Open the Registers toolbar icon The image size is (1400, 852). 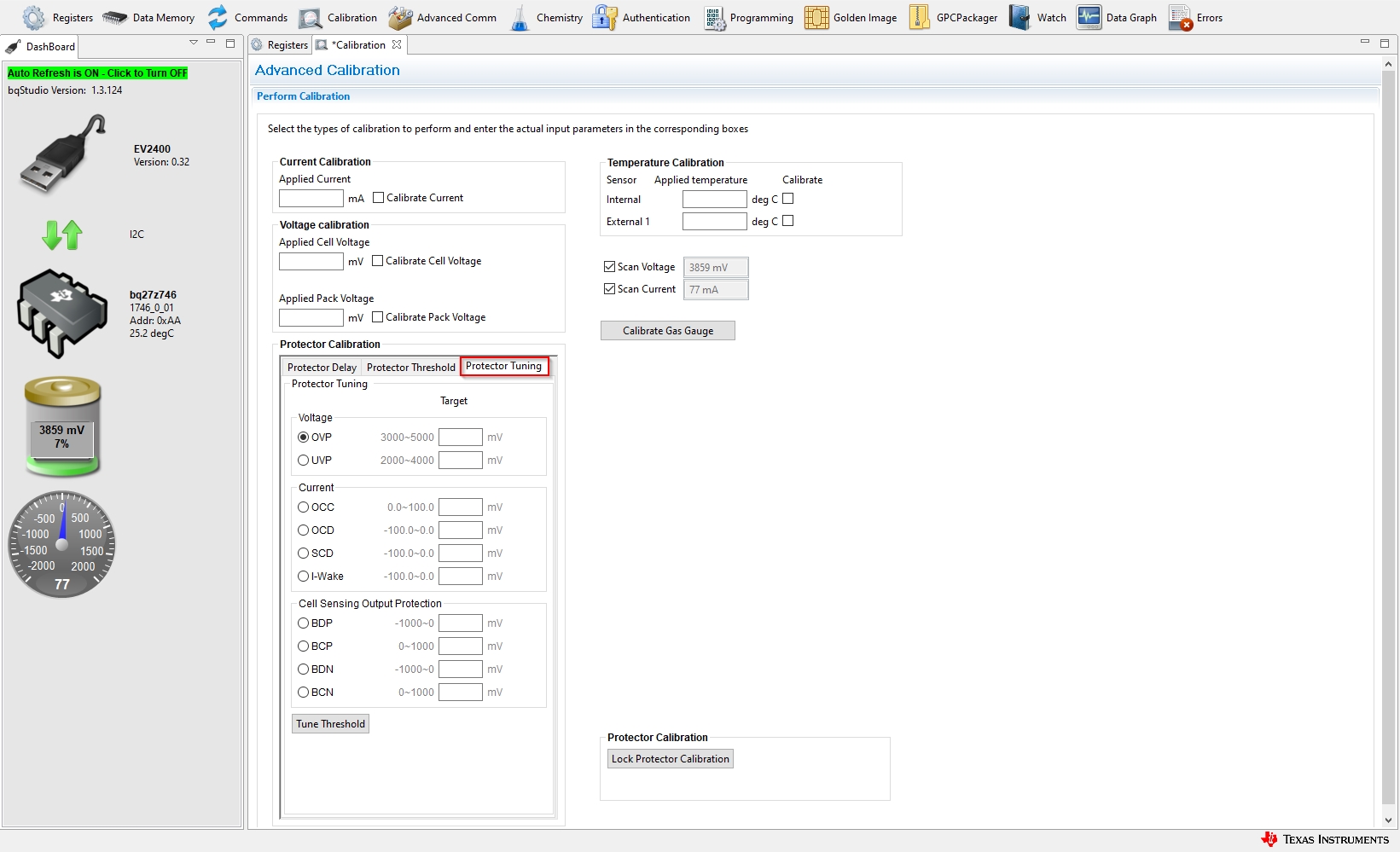34,18
